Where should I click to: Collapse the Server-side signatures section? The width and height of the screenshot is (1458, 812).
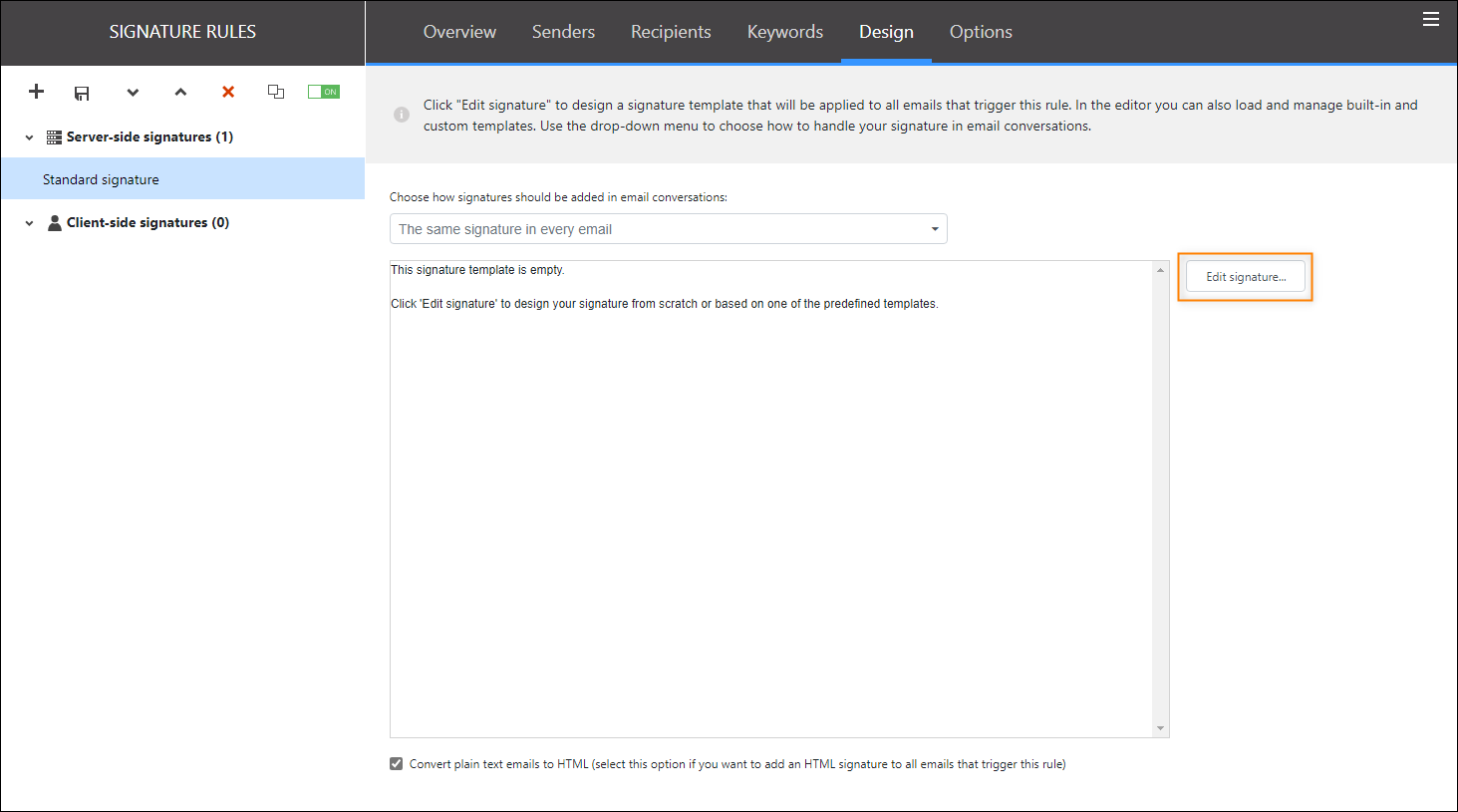28,136
